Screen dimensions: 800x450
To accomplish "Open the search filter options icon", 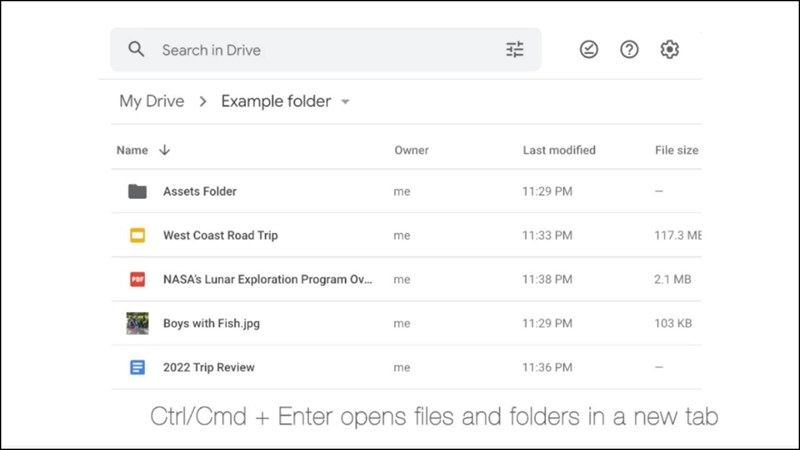I will click(514, 49).
